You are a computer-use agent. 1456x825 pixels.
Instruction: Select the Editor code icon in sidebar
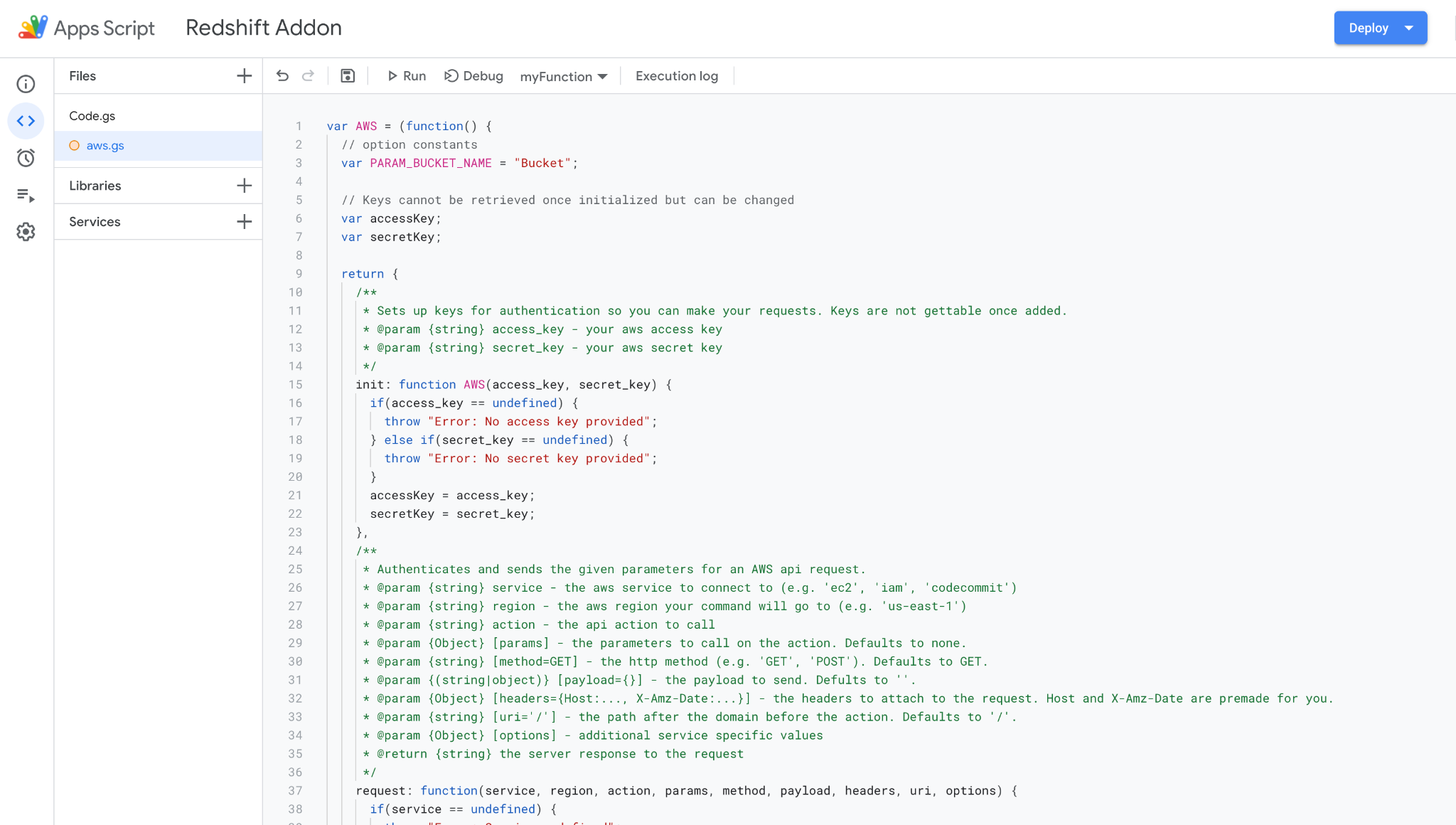pyautogui.click(x=26, y=121)
